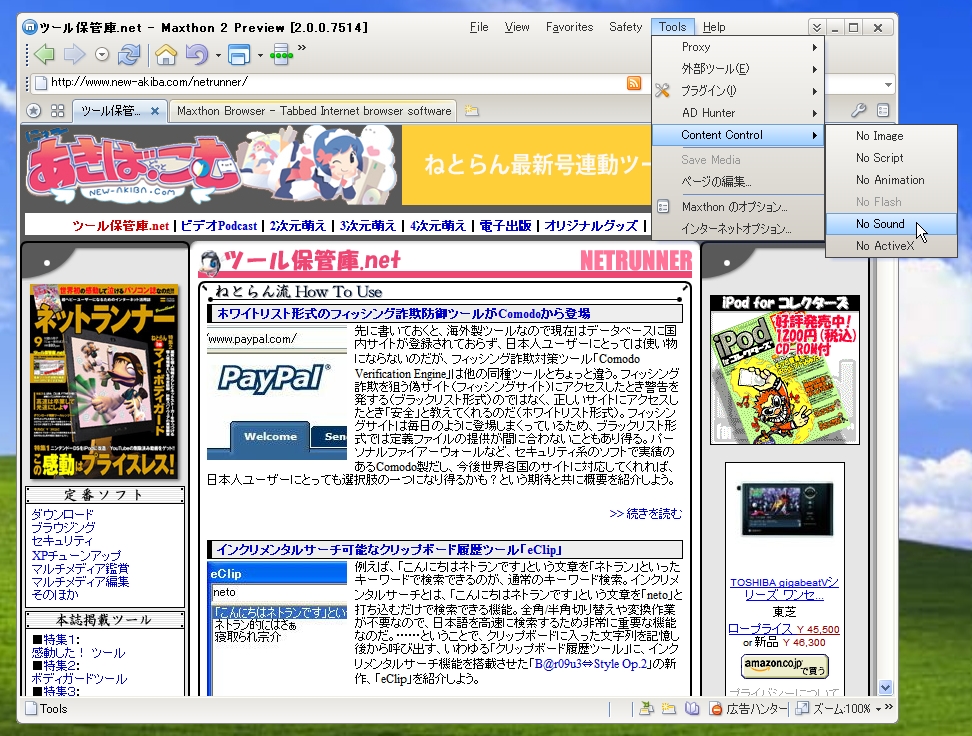Click the open book icon in status bar
Image resolution: width=972 pixels, height=736 pixels.
point(692,708)
